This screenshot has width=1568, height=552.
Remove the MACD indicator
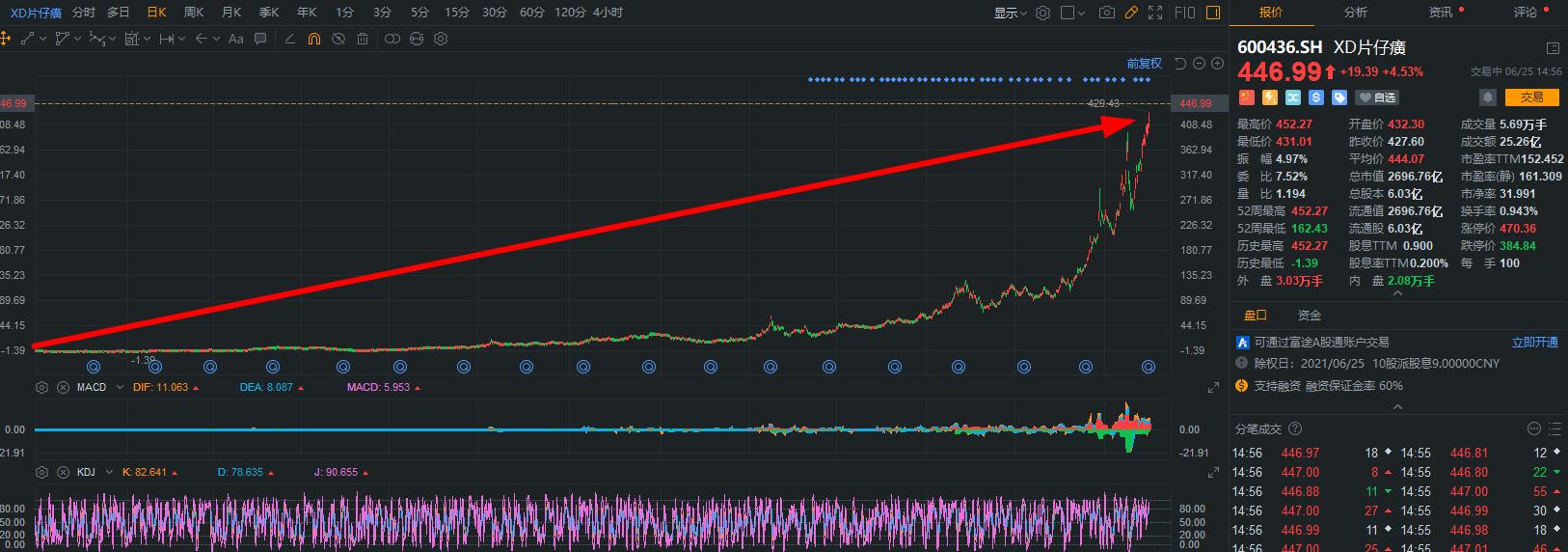62,387
